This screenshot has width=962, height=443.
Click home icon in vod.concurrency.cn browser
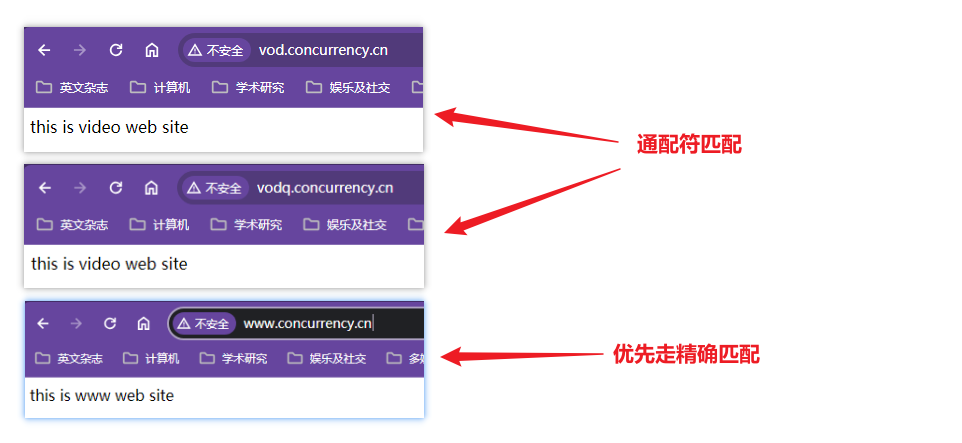coord(152,50)
